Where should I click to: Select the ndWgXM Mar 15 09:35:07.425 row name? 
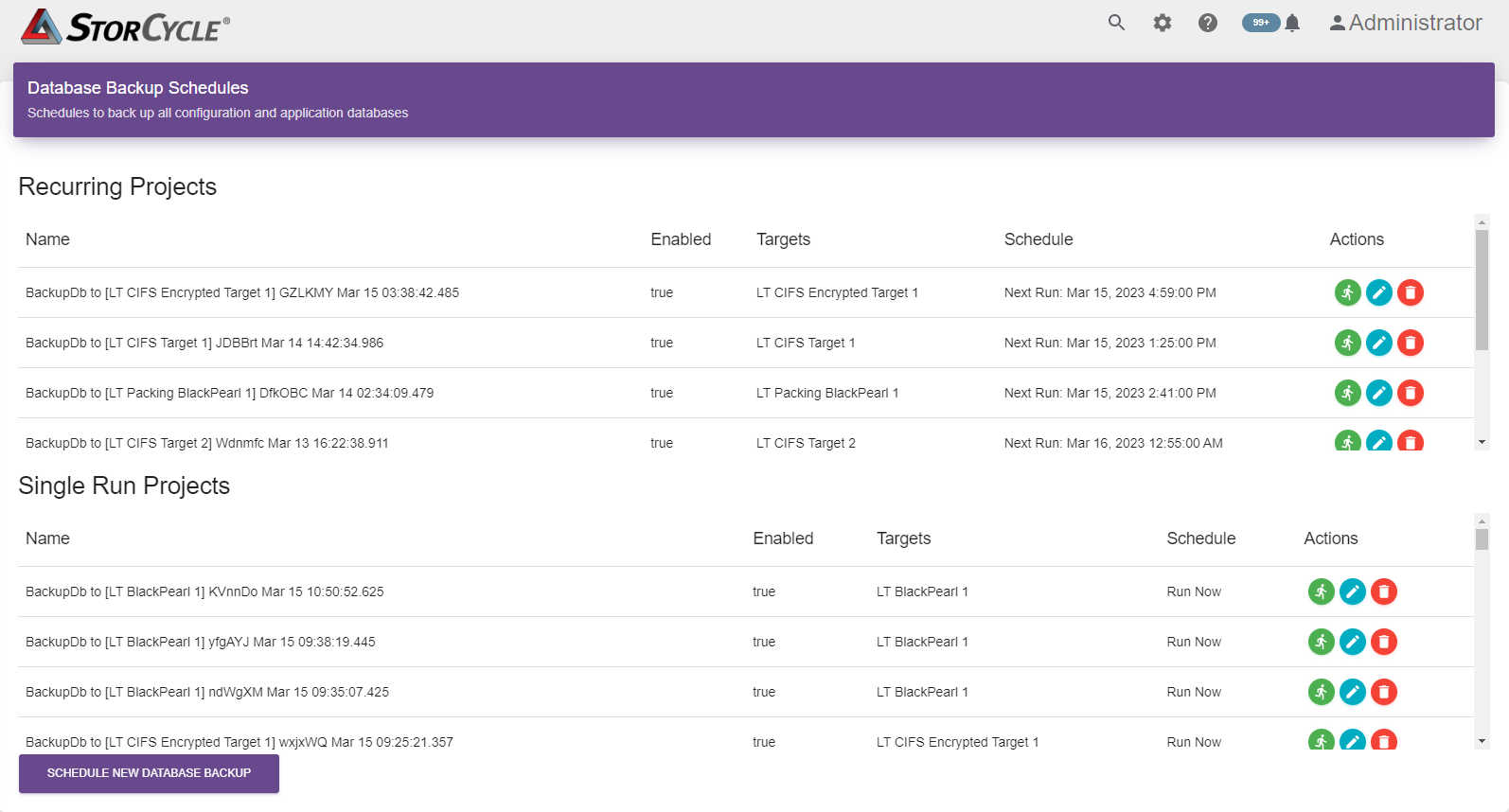point(207,692)
